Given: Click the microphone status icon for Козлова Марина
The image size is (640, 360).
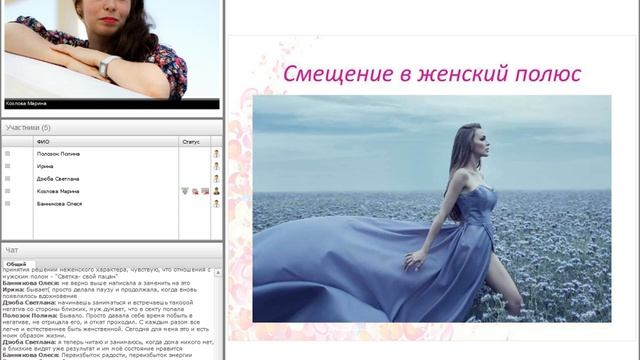Looking at the screenshot, I should [185, 191].
